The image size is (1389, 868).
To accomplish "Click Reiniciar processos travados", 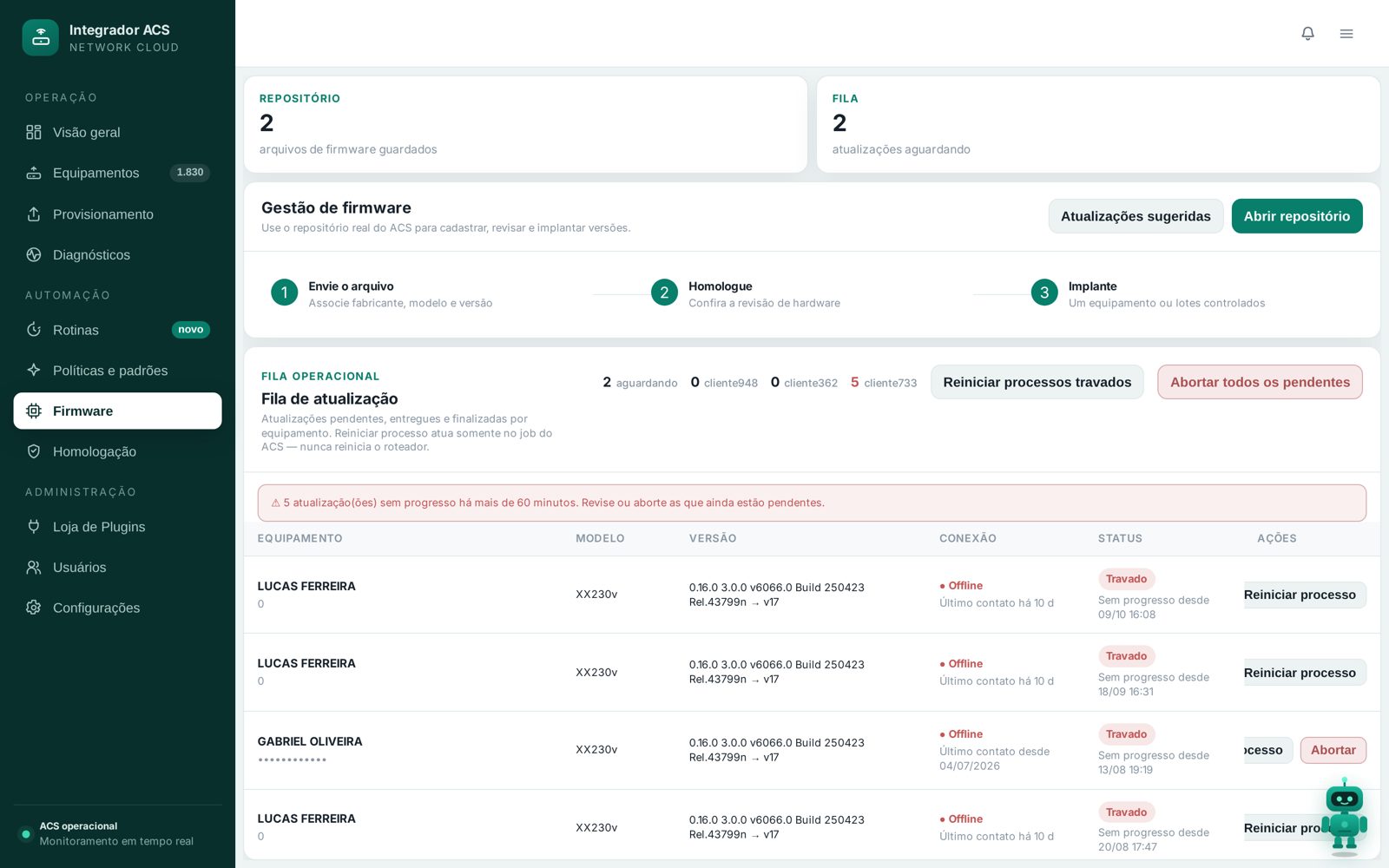I will tap(1037, 382).
